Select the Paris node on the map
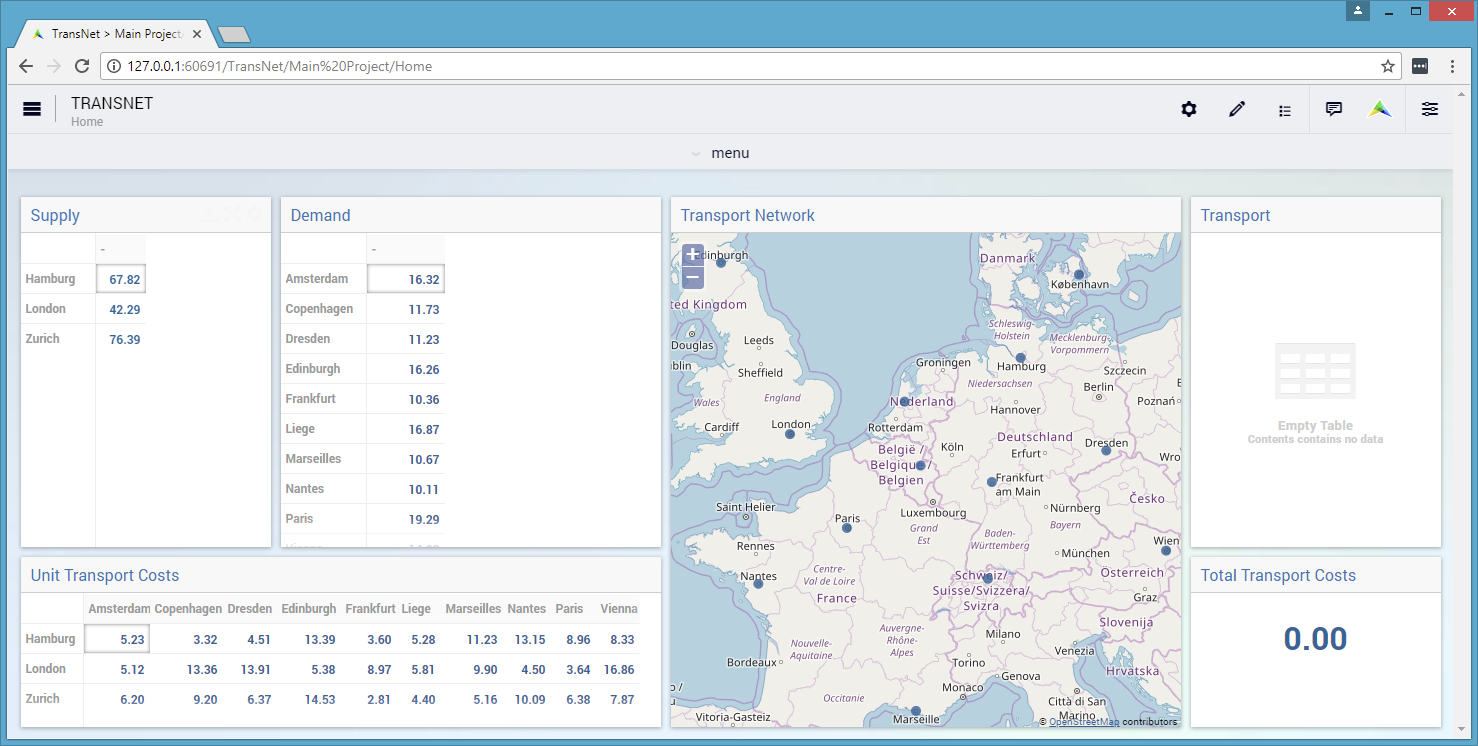This screenshot has width=1478, height=746. (847, 527)
